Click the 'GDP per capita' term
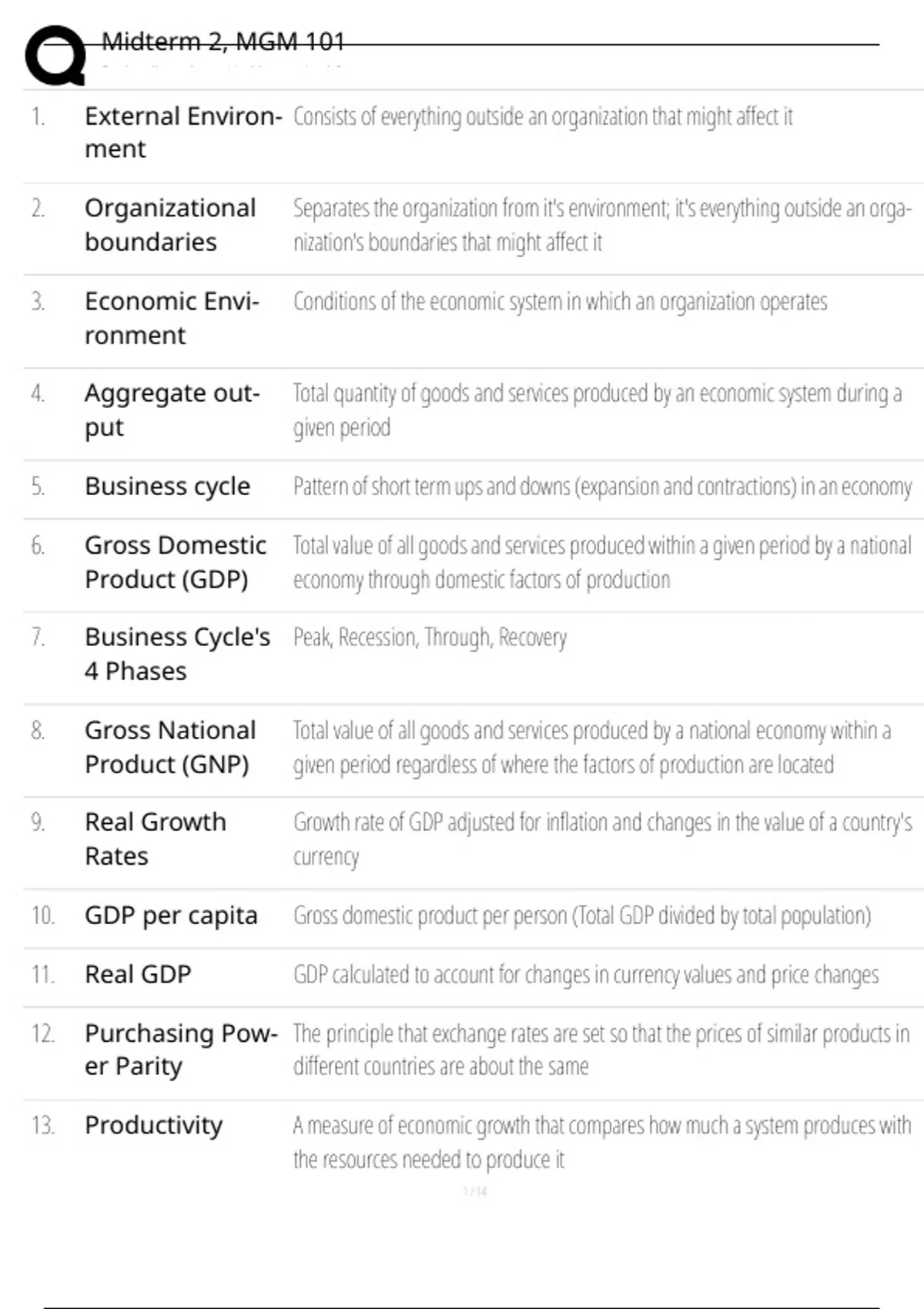Screen dimensions: 924x1309 [x=171, y=916]
